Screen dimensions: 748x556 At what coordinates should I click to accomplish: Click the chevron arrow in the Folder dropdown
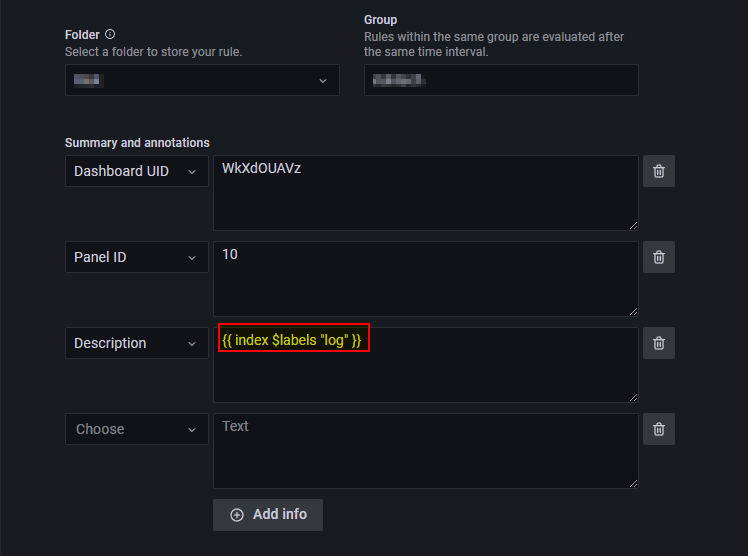pos(323,81)
